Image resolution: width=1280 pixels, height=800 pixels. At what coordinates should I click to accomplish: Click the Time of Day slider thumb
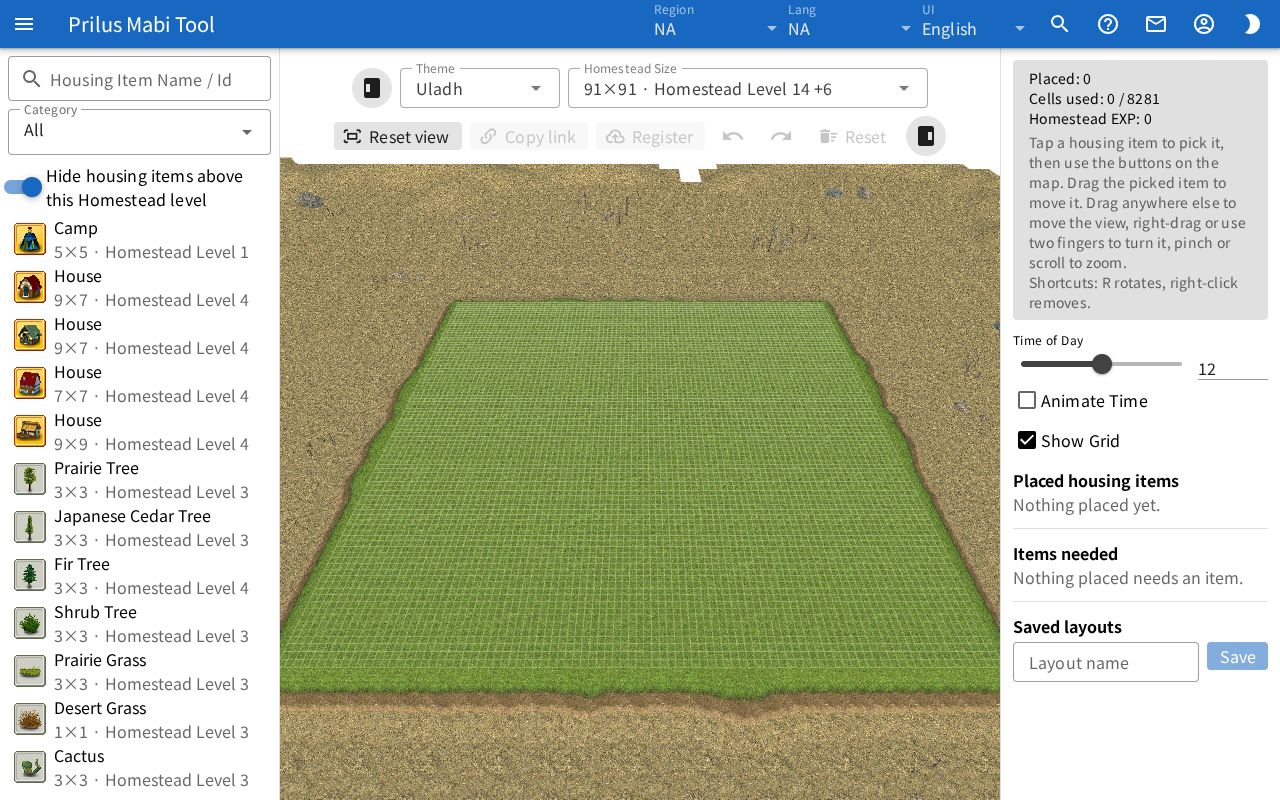point(1102,364)
